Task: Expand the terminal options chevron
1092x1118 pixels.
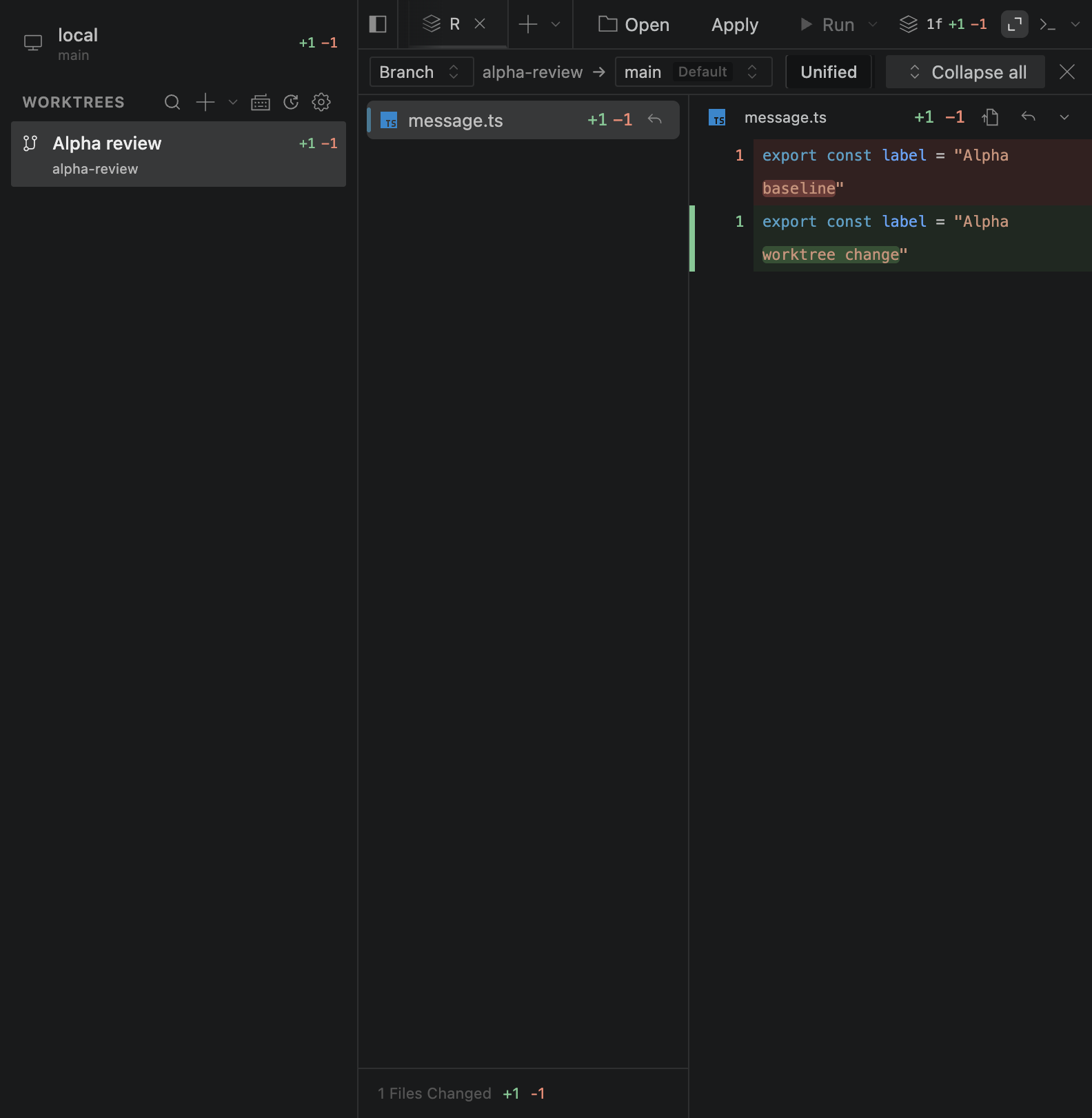Action: (x=1075, y=24)
